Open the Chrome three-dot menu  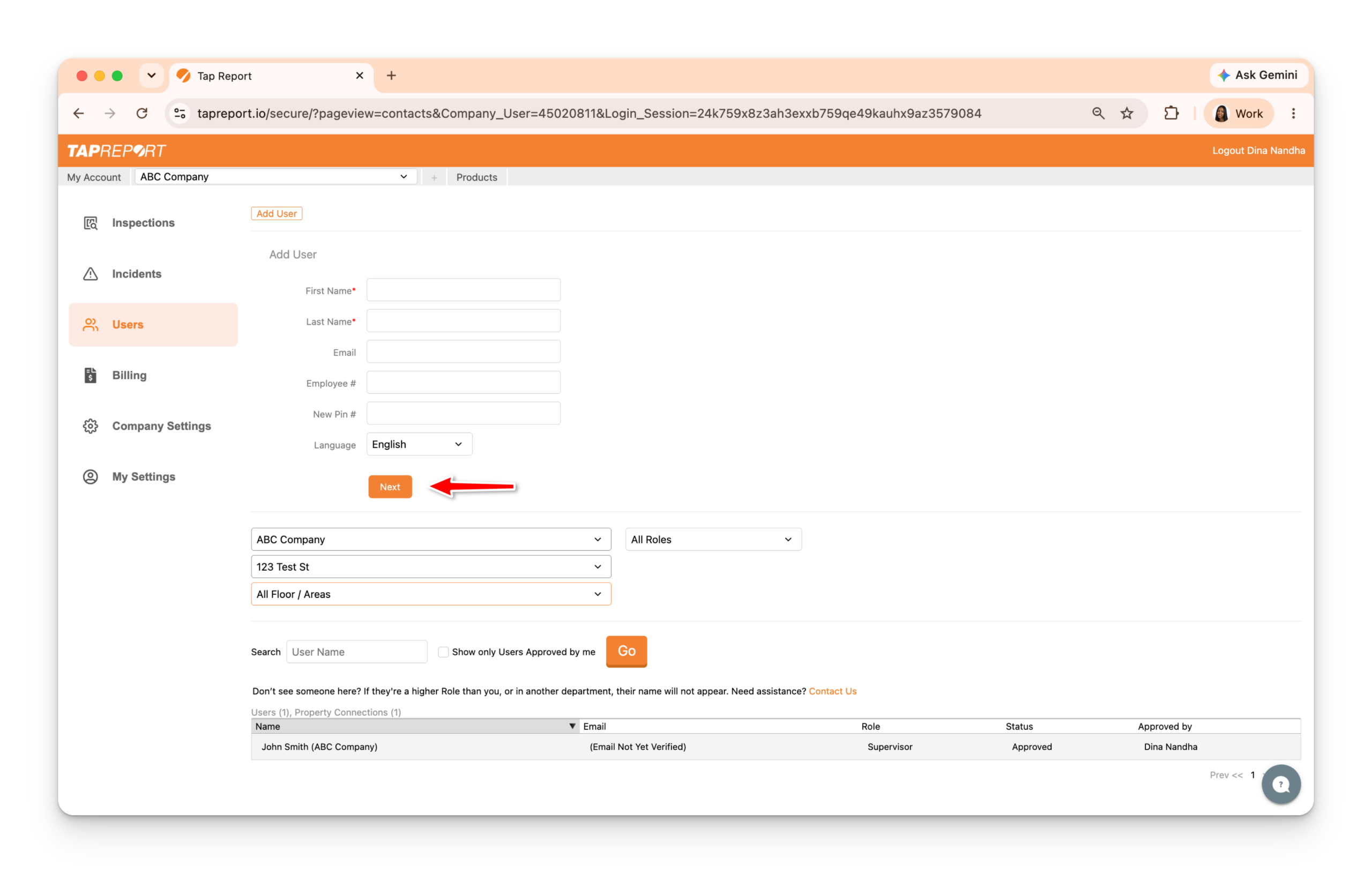1293,114
